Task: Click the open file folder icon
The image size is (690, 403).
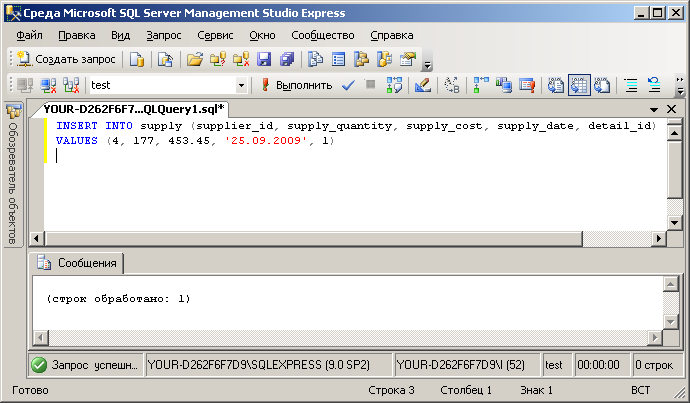Action: point(195,59)
